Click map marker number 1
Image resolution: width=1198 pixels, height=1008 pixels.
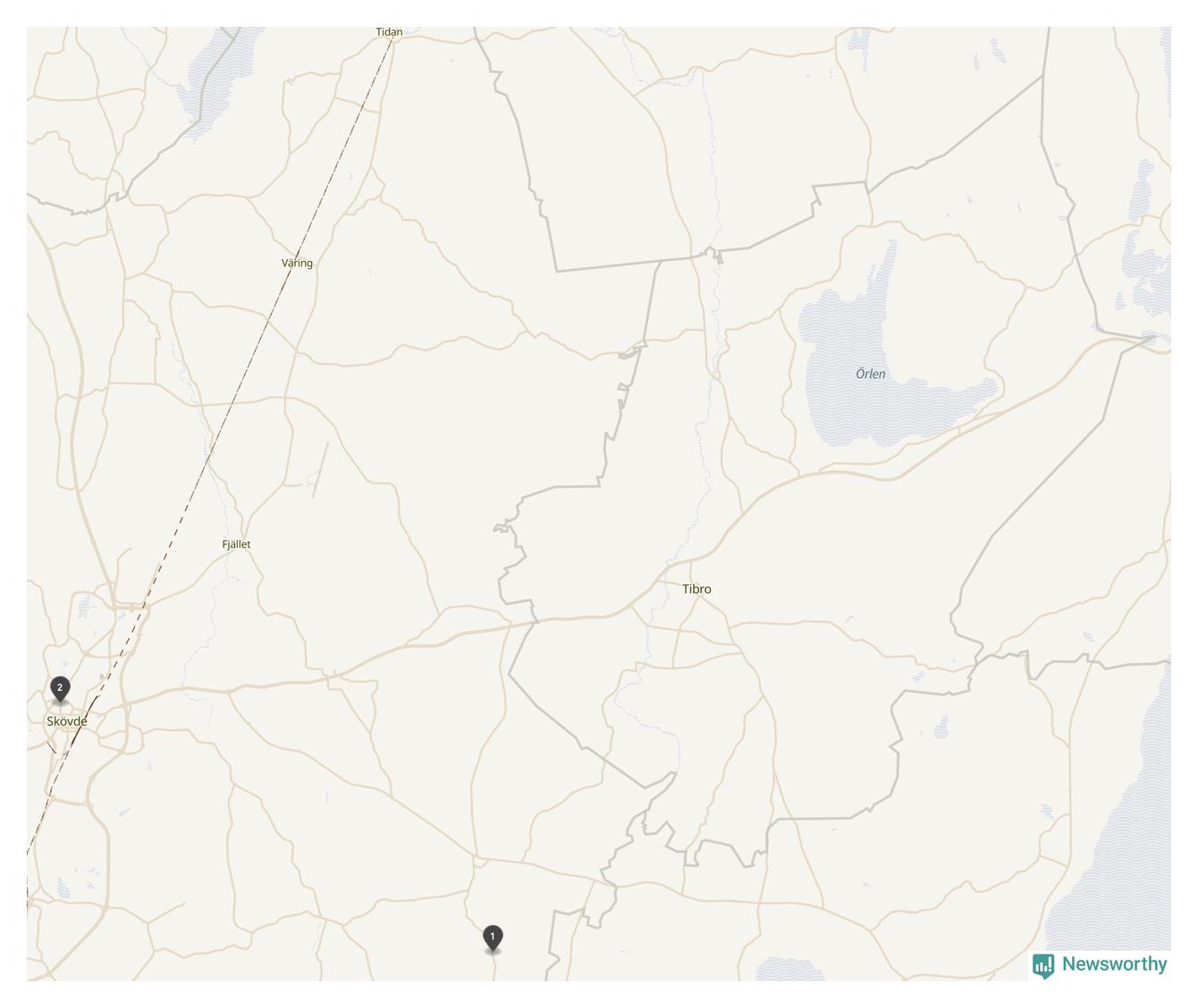[493, 939]
